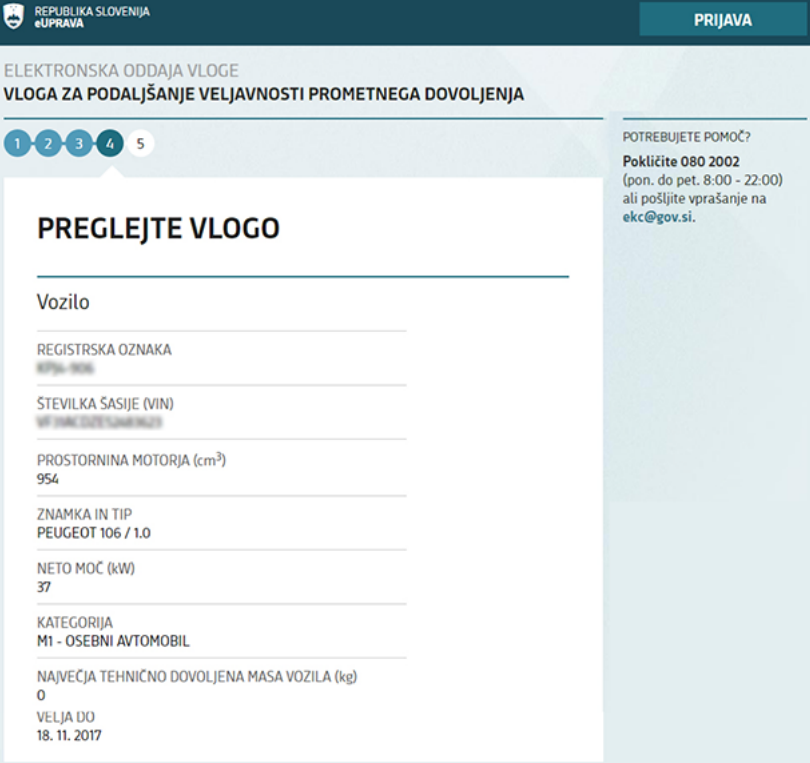Screen dimensions: 810x763
Task: Select M1 - OSEBNI AVTOMOBIL value
Action: [113, 641]
